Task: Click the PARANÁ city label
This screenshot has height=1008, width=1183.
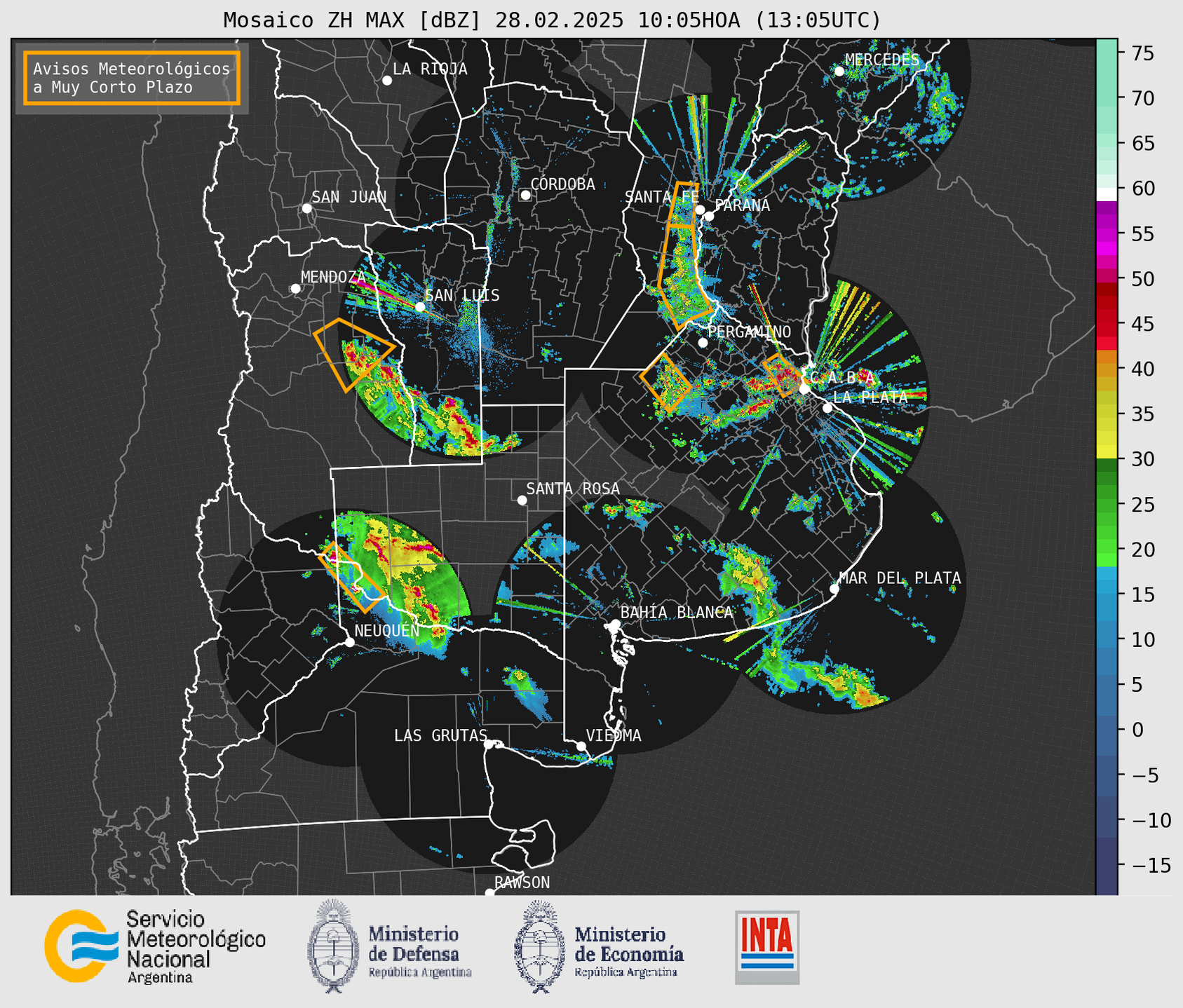Action: point(742,205)
